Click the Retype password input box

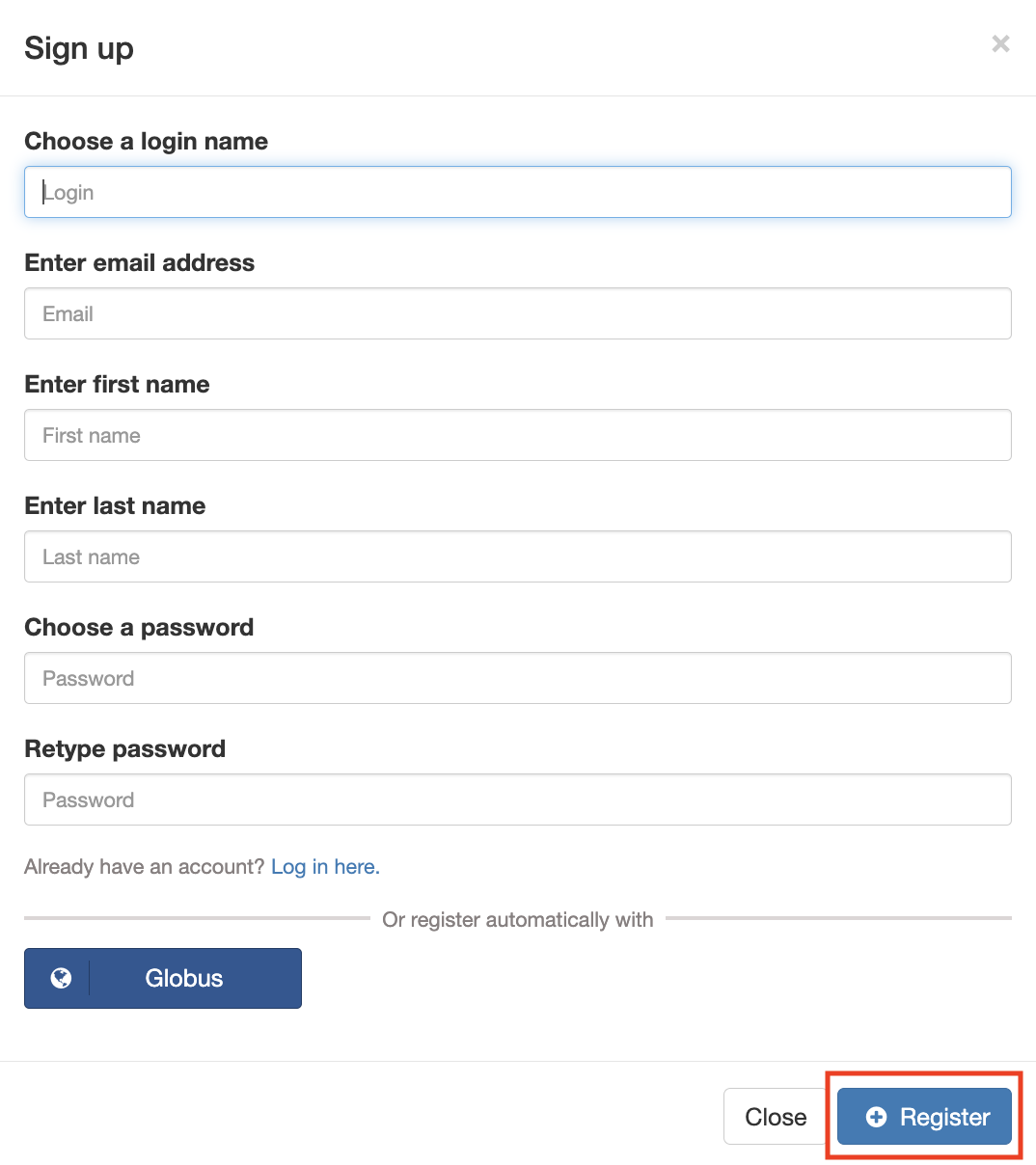(x=517, y=799)
